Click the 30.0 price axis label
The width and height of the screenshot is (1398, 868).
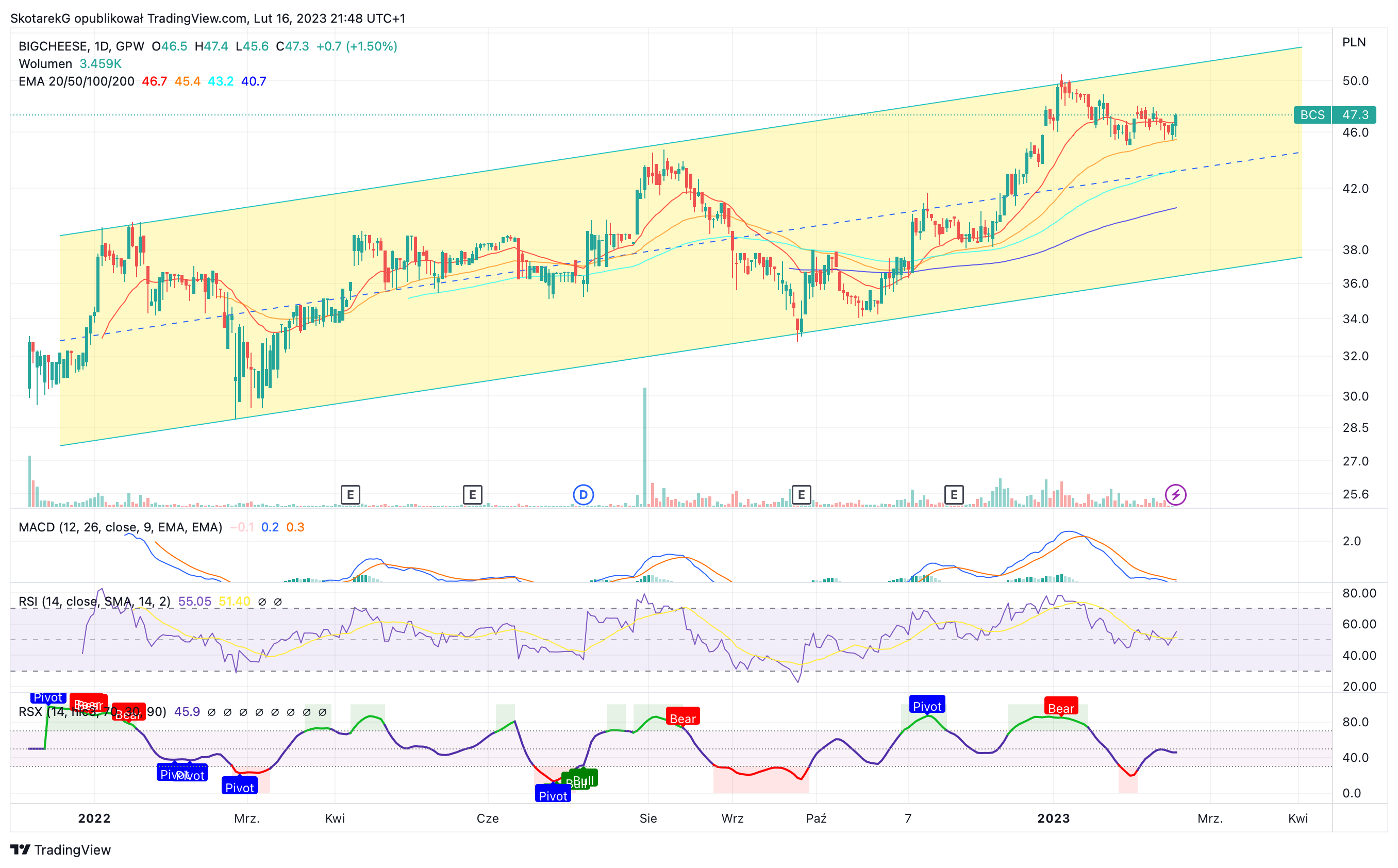[x=1356, y=396]
